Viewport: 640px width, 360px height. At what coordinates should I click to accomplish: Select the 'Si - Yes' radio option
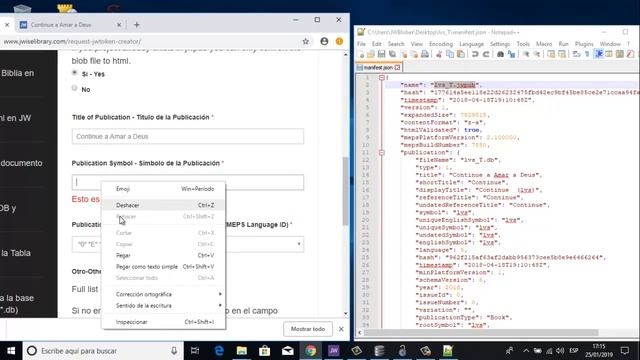pyautogui.click(x=74, y=73)
